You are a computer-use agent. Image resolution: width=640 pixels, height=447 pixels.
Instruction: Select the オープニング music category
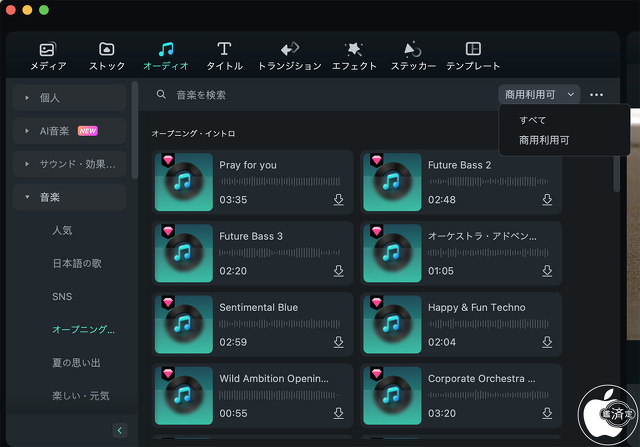pyautogui.click(x=83, y=329)
